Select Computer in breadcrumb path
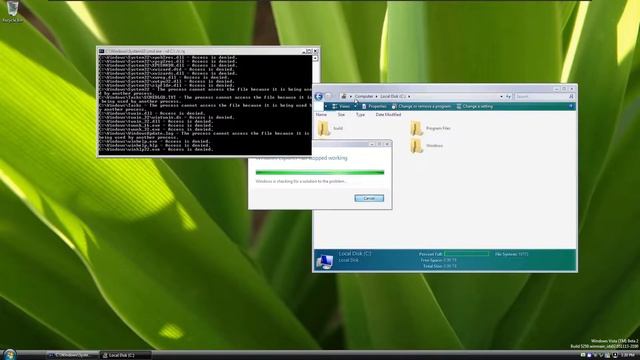Screen dimensions: 640x360 364,97
